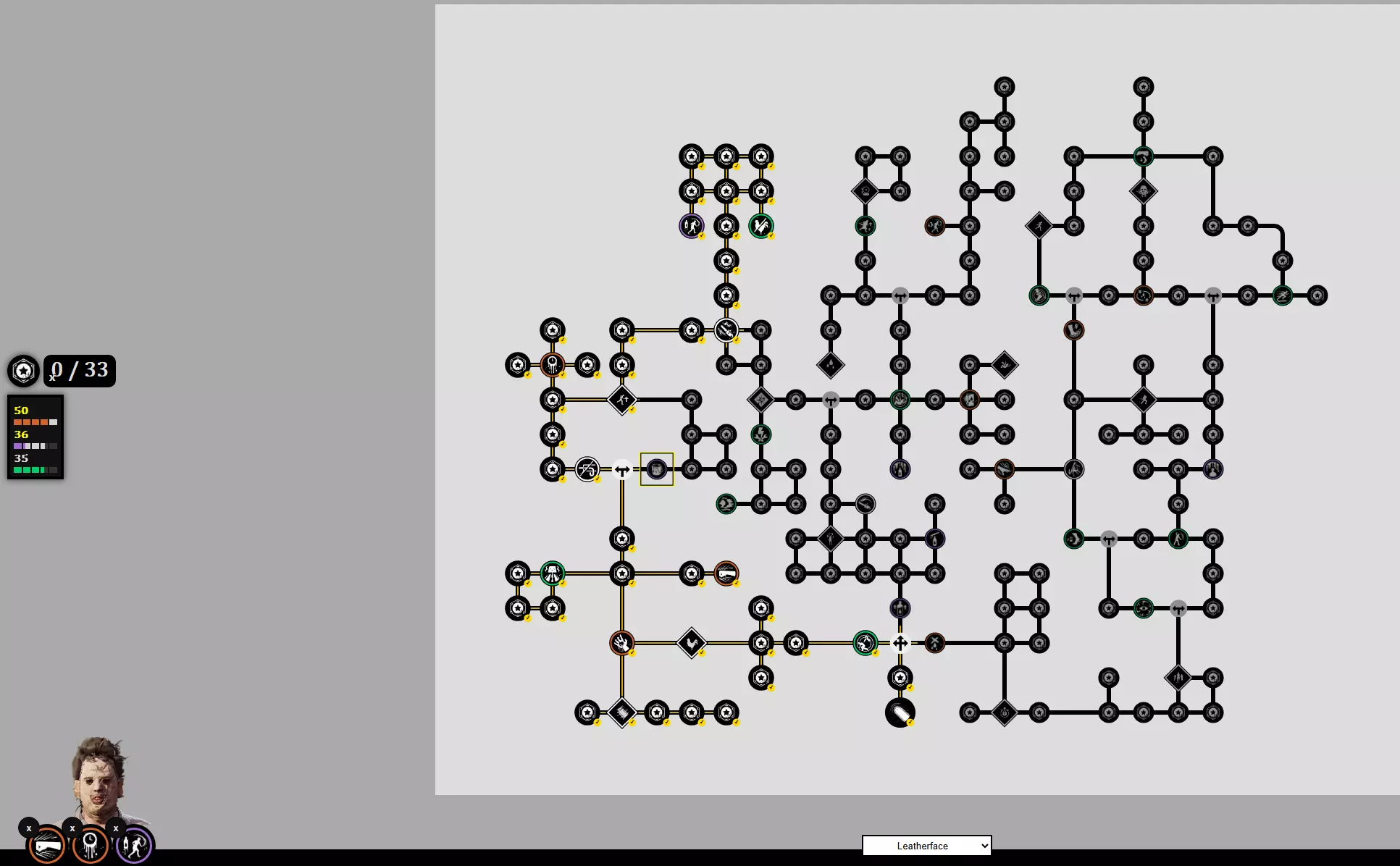The image size is (1400, 866).
Task: Open the Leatherface character dropdown
Action: click(x=926, y=846)
